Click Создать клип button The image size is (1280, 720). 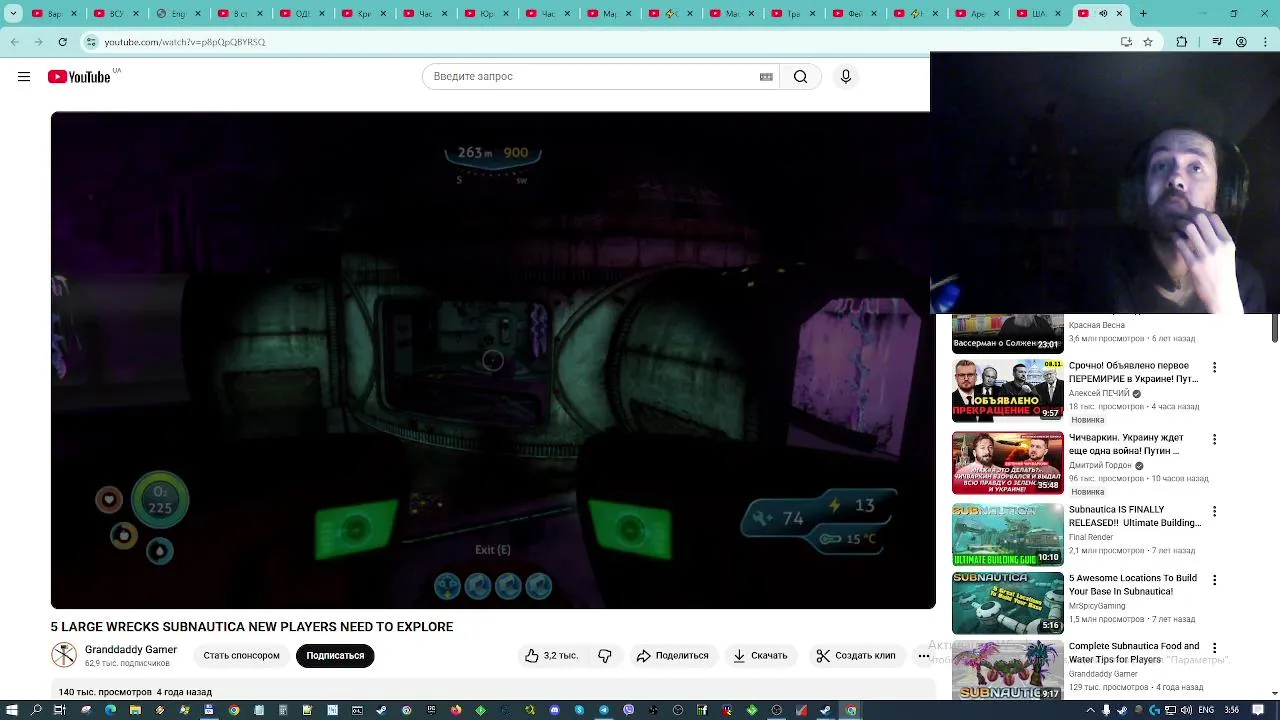(856, 656)
